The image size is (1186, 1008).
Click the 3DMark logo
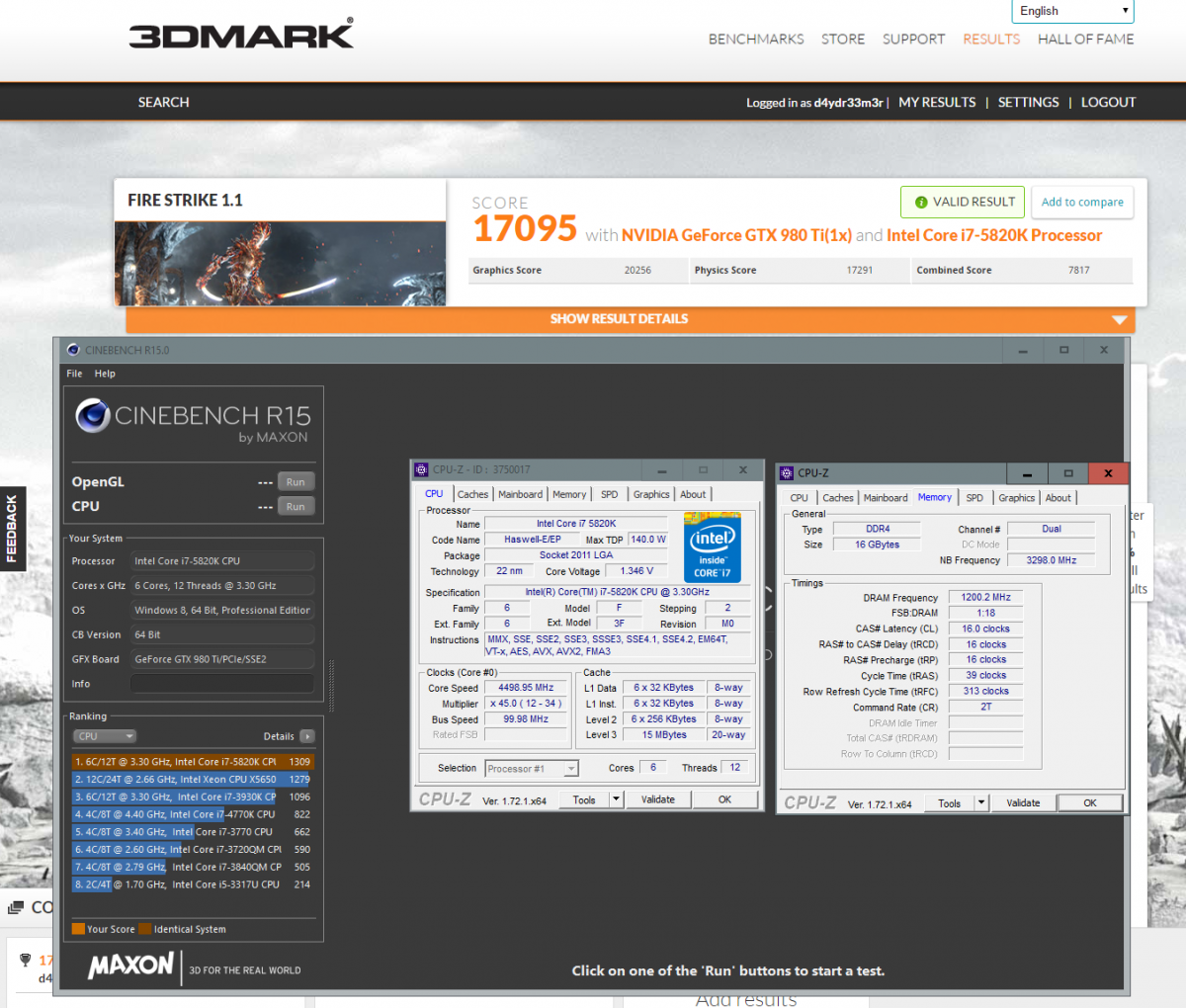click(241, 34)
